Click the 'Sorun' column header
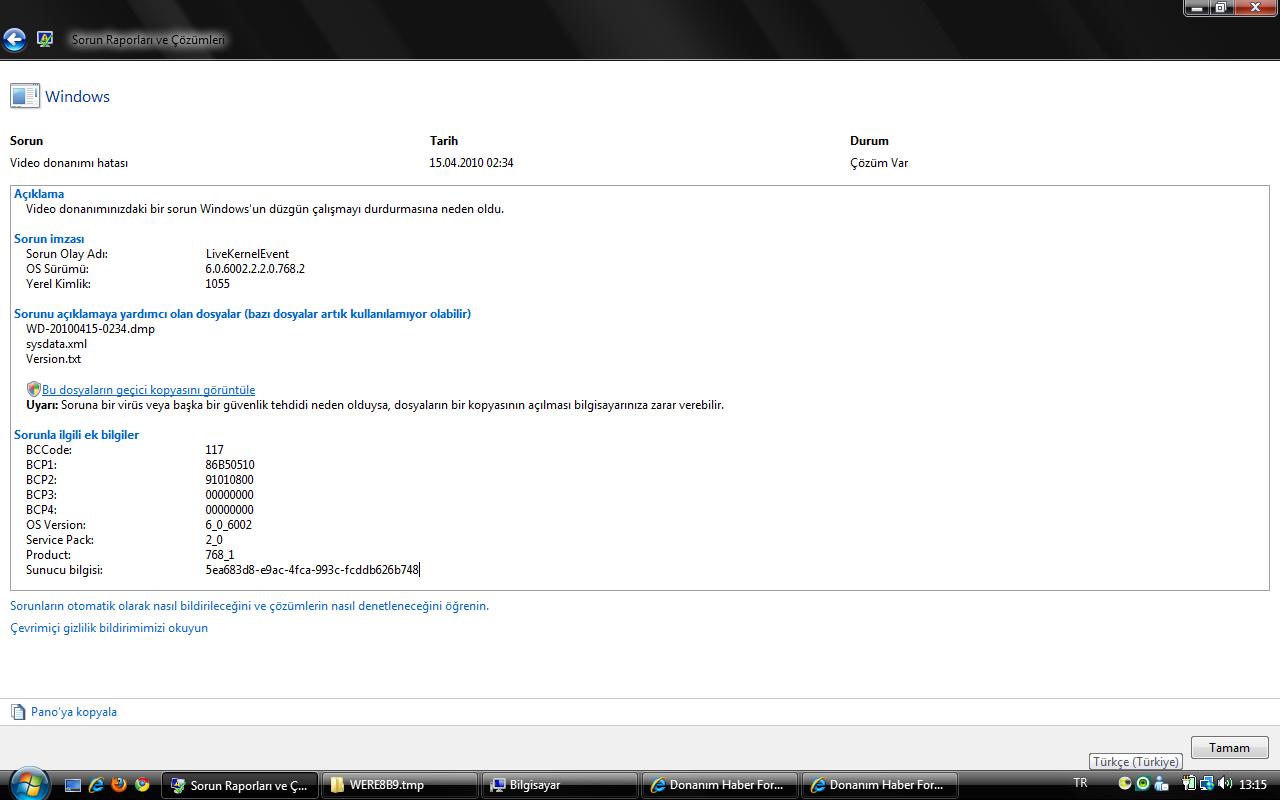The height and width of the screenshot is (800, 1280). pos(26,141)
